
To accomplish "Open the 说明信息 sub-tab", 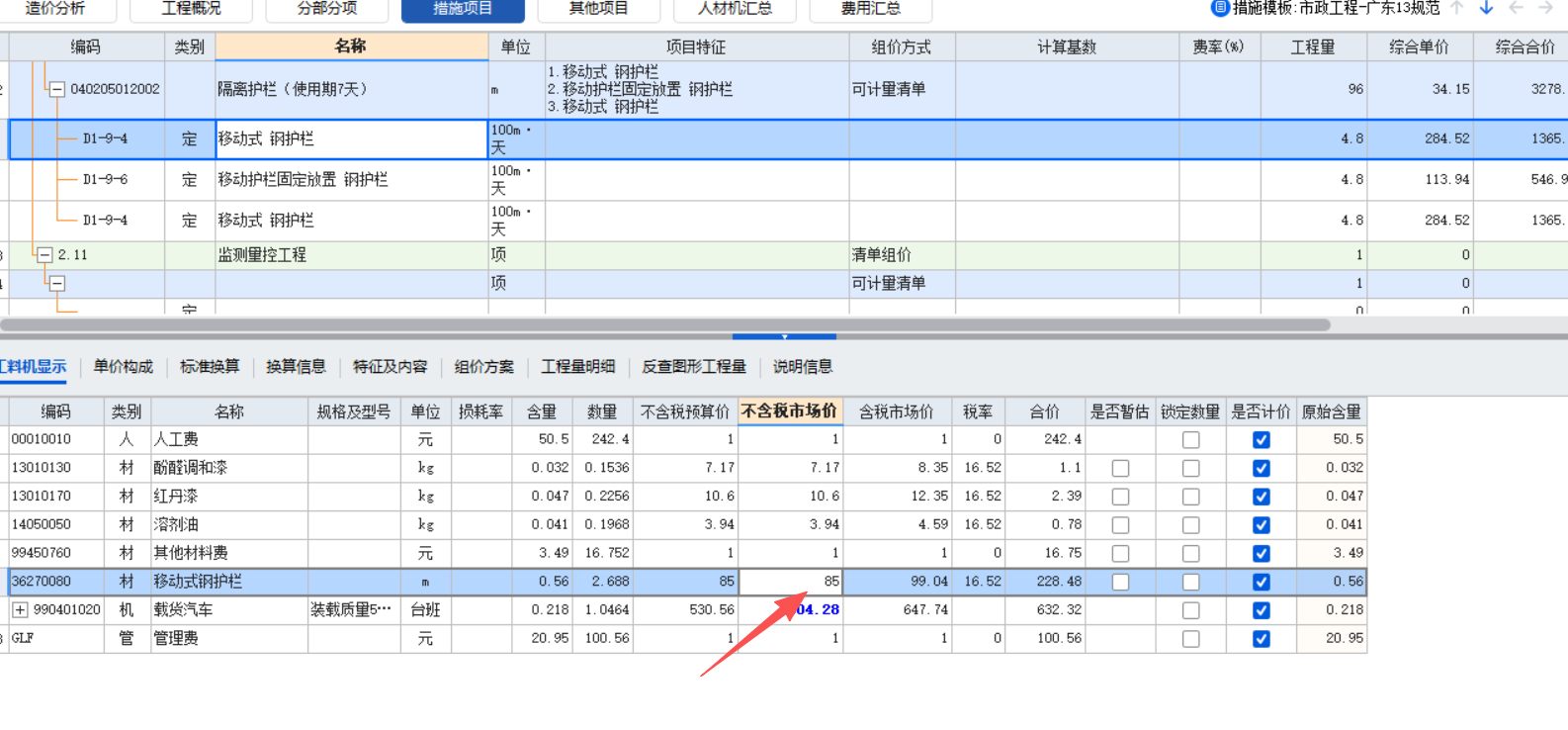I will click(x=803, y=367).
